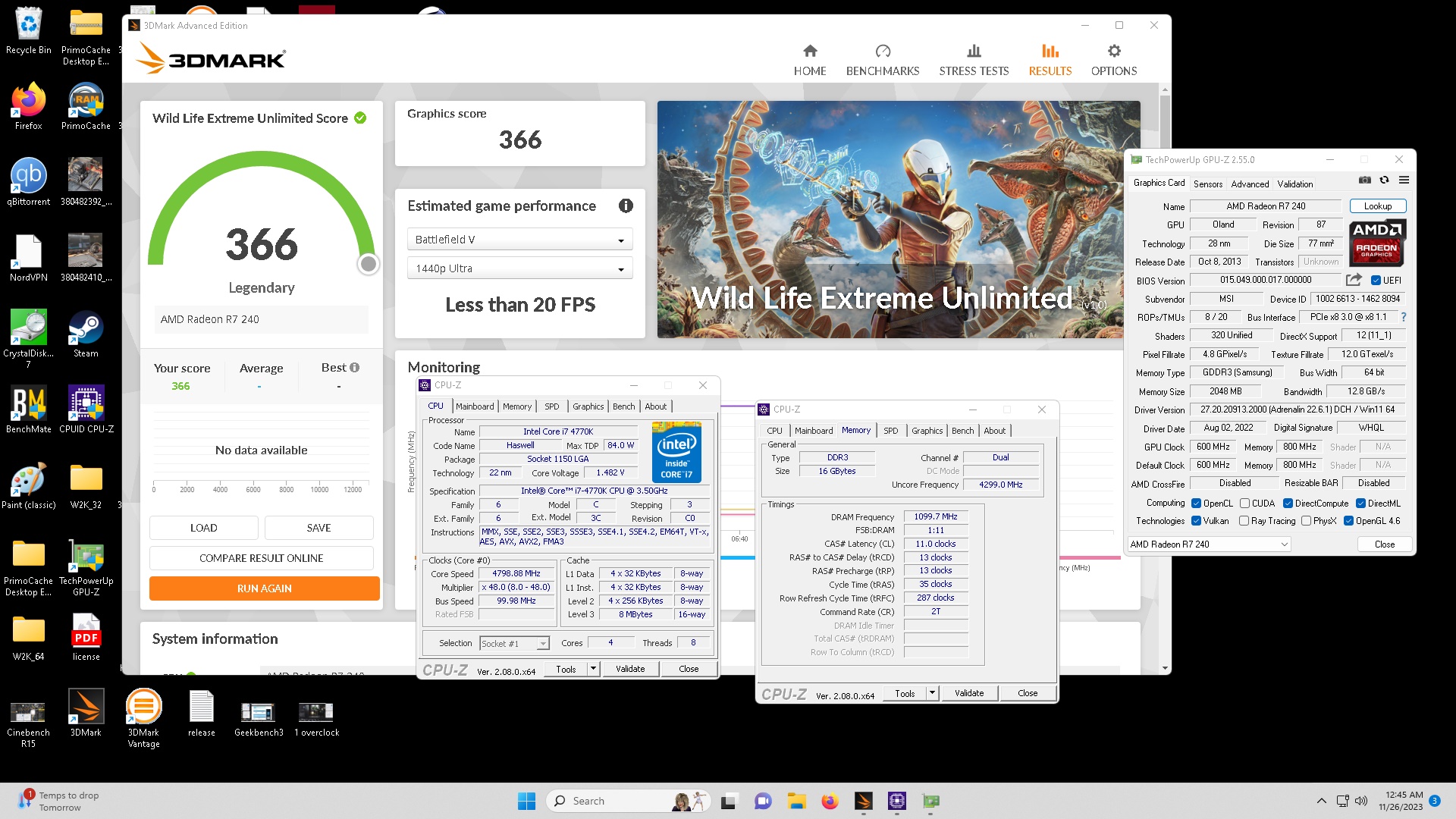Click the Lookup button in GPU-Z
Screen dimensions: 1456x819
(x=1378, y=206)
